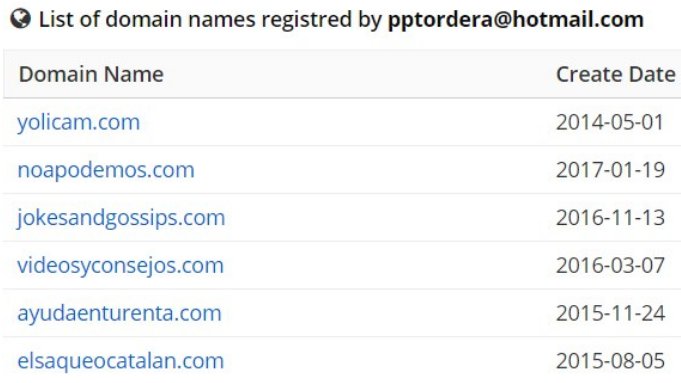Open the jokesandgossips.com domain link
The width and height of the screenshot is (681, 383).
(x=121, y=218)
